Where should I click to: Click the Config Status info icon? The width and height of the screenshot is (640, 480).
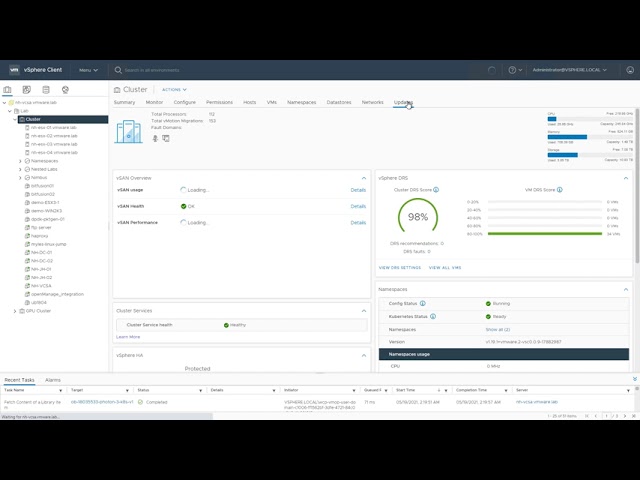(422, 303)
